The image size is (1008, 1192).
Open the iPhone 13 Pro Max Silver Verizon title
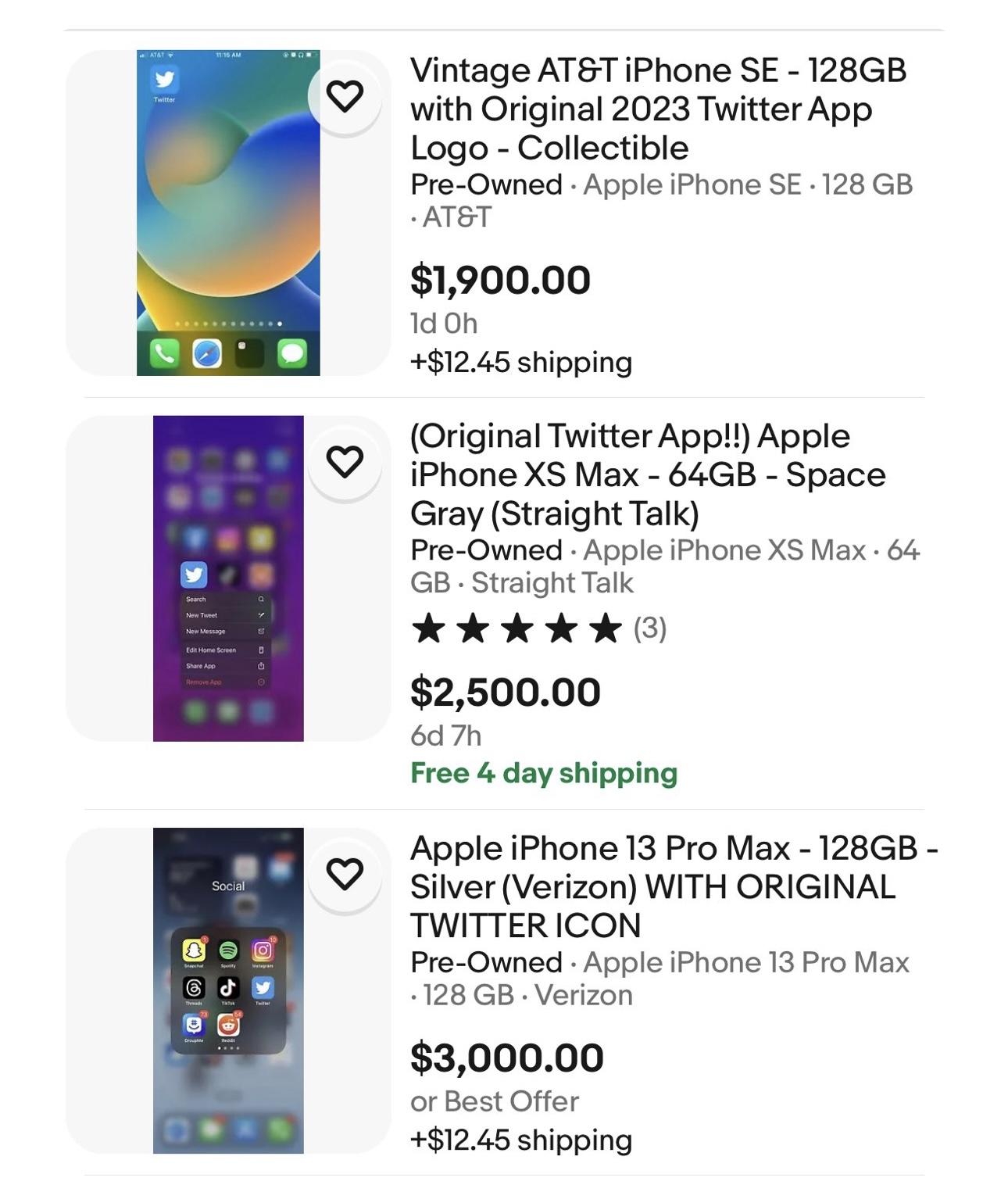point(673,886)
